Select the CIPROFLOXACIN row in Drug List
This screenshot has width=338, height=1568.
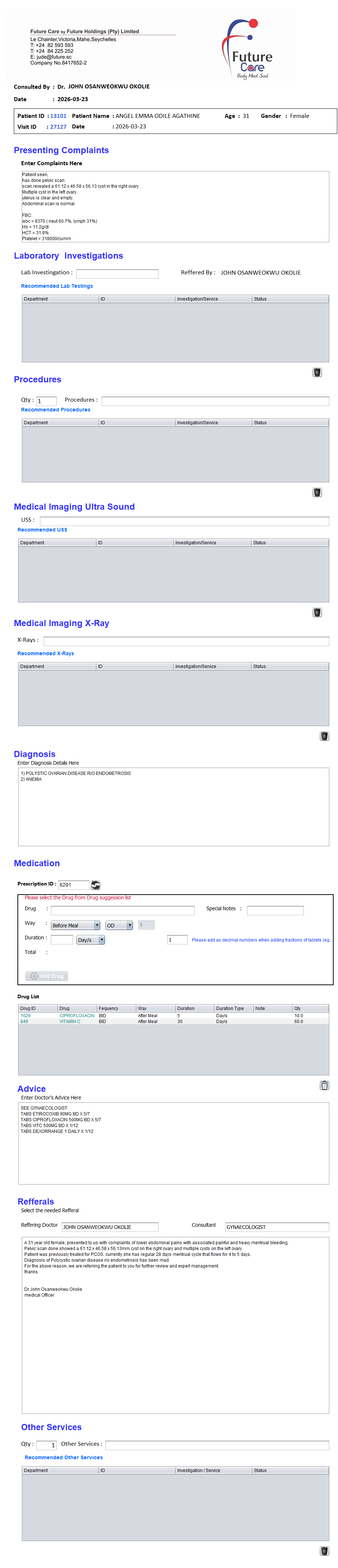77,1015
